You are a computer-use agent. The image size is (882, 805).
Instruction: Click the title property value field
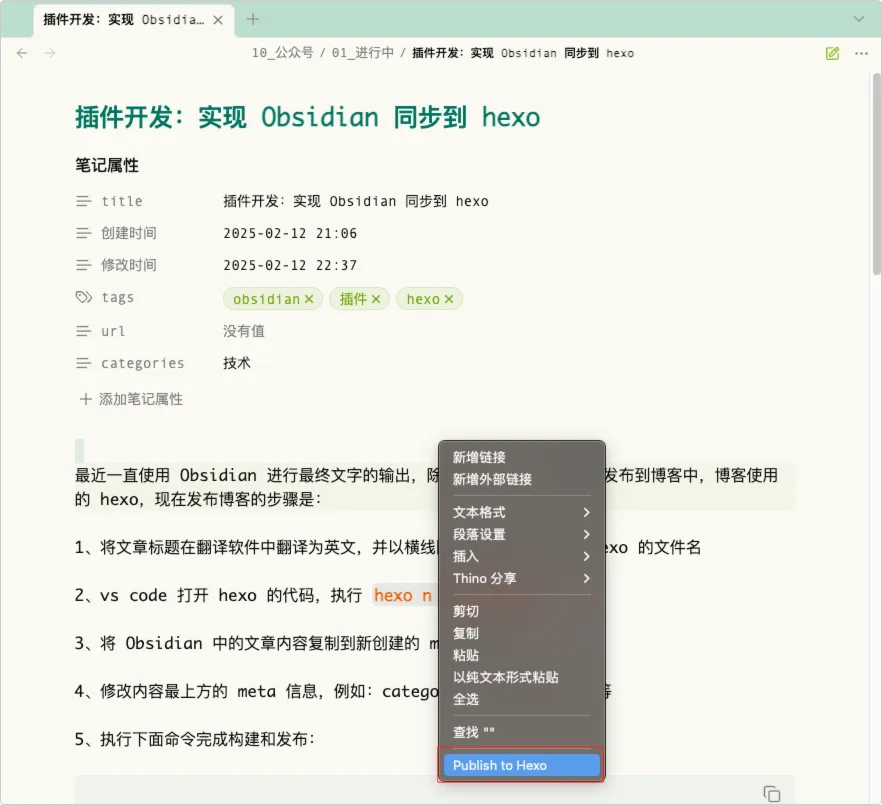click(356, 201)
